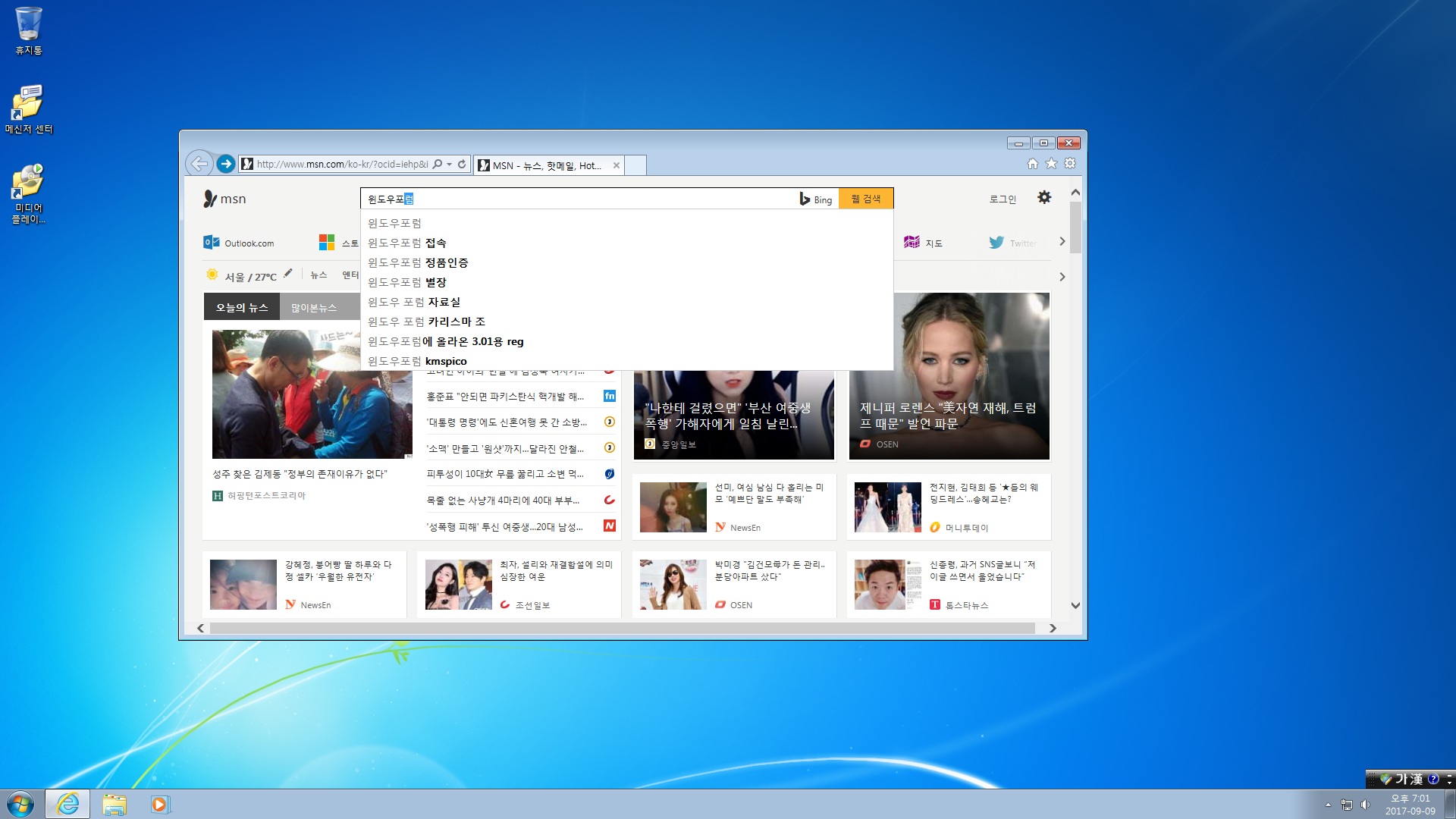Show hidden tray icons arrow
This screenshot has height=819, width=1456.
(1328, 805)
